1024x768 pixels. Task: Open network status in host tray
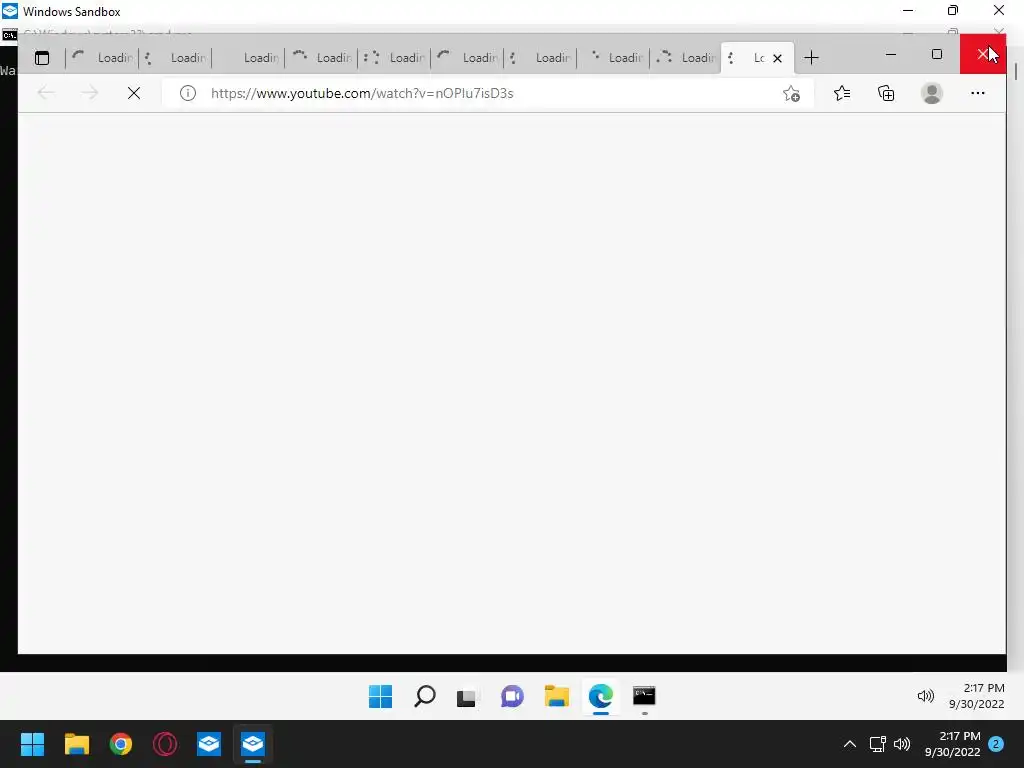(877, 744)
